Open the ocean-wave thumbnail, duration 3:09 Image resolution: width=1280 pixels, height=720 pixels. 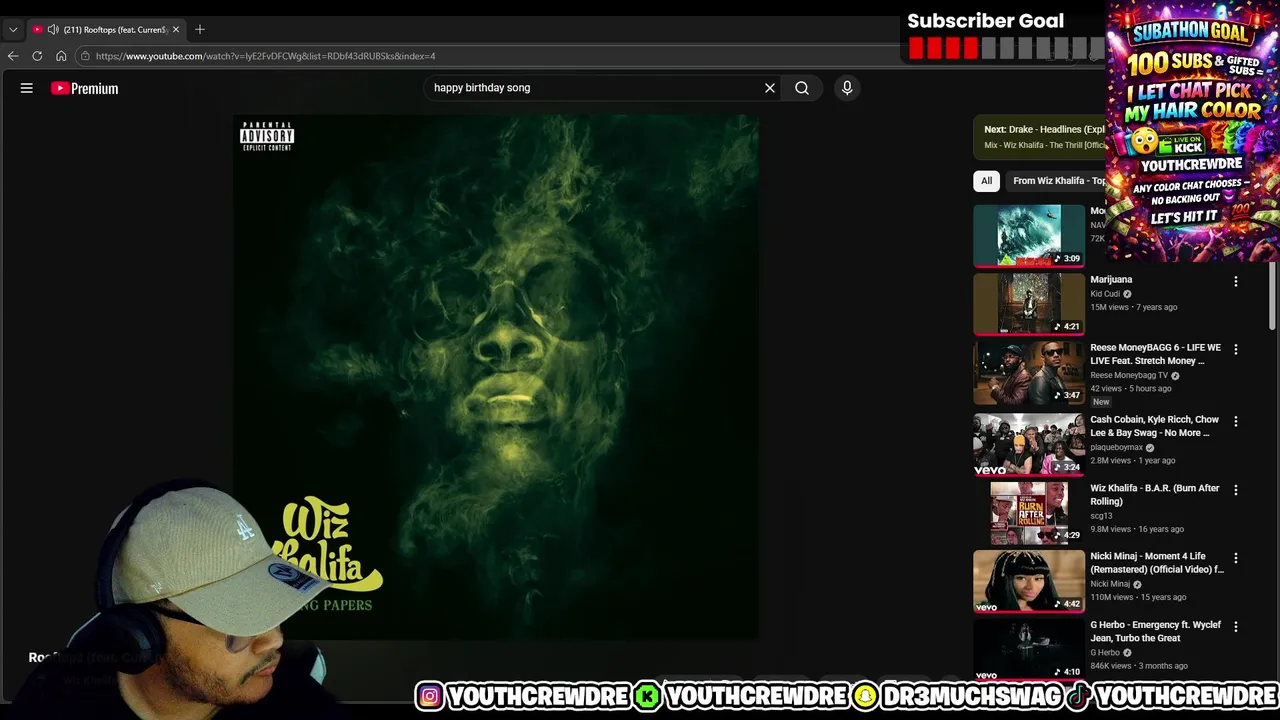pos(1029,236)
